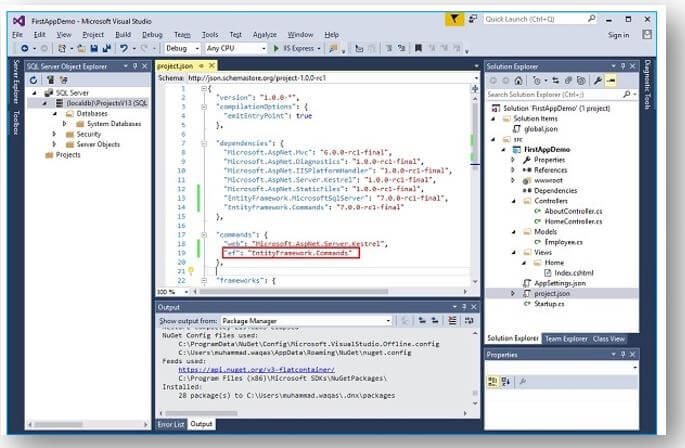
Task: Click Refresh in SQL Server Object Explorer
Action: pos(33,80)
